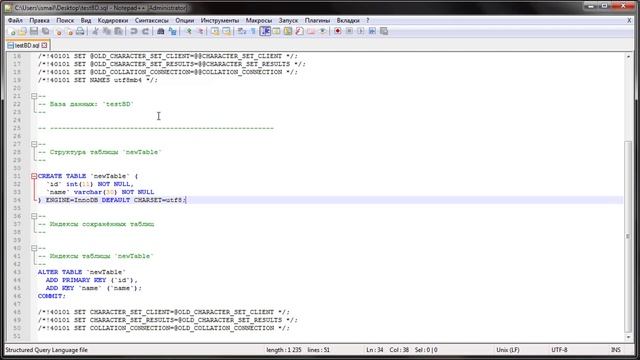Toggle word wrap toolbar icon
The width and height of the screenshot is (640, 360).
pyautogui.click(x=241, y=31)
